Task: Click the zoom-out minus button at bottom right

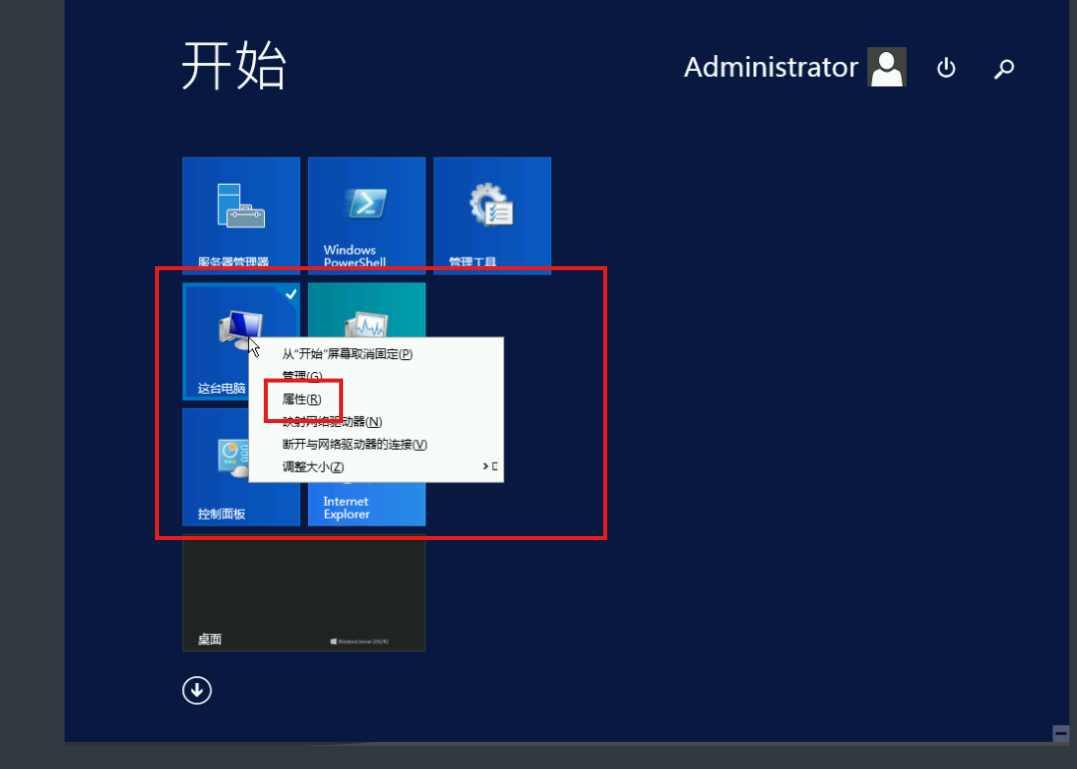Action: point(1060,733)
